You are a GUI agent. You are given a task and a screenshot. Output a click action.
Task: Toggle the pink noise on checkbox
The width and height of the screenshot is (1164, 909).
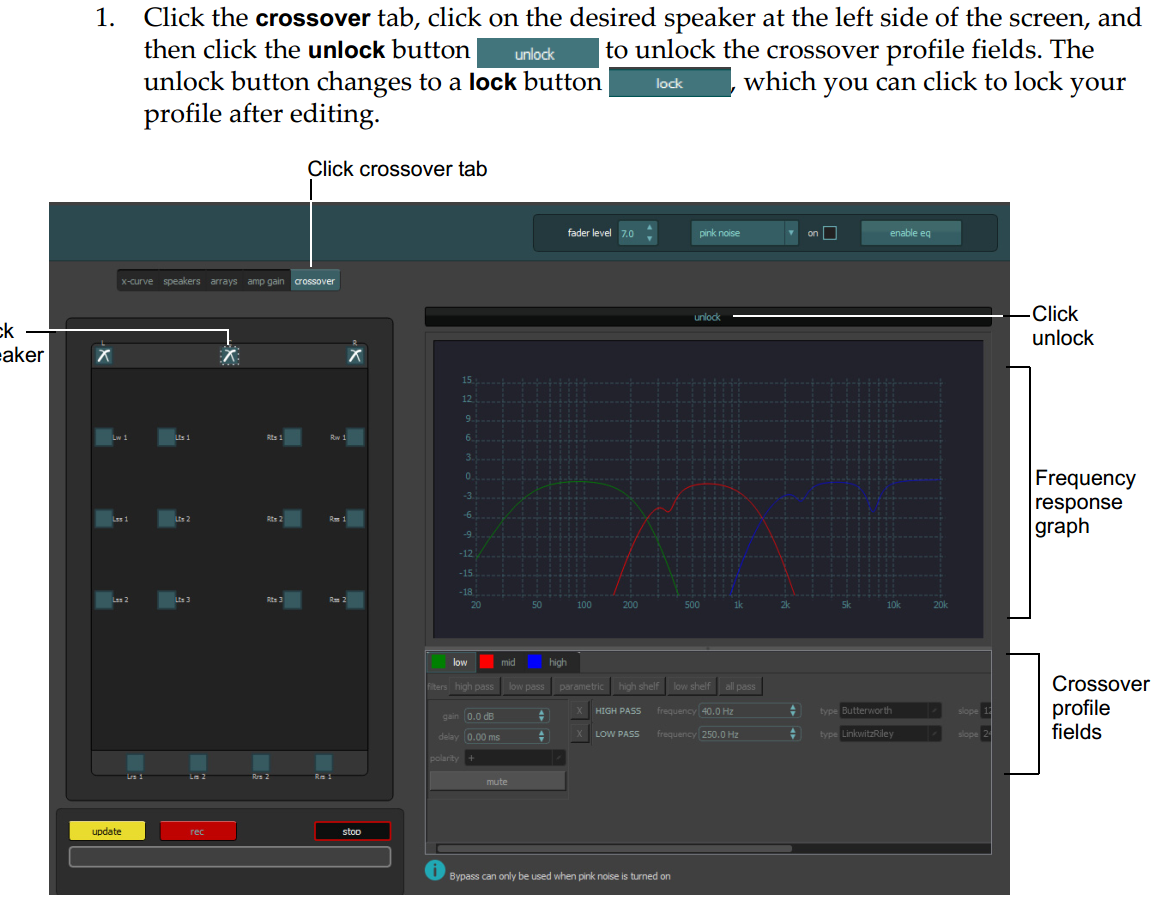click(830, 233)
